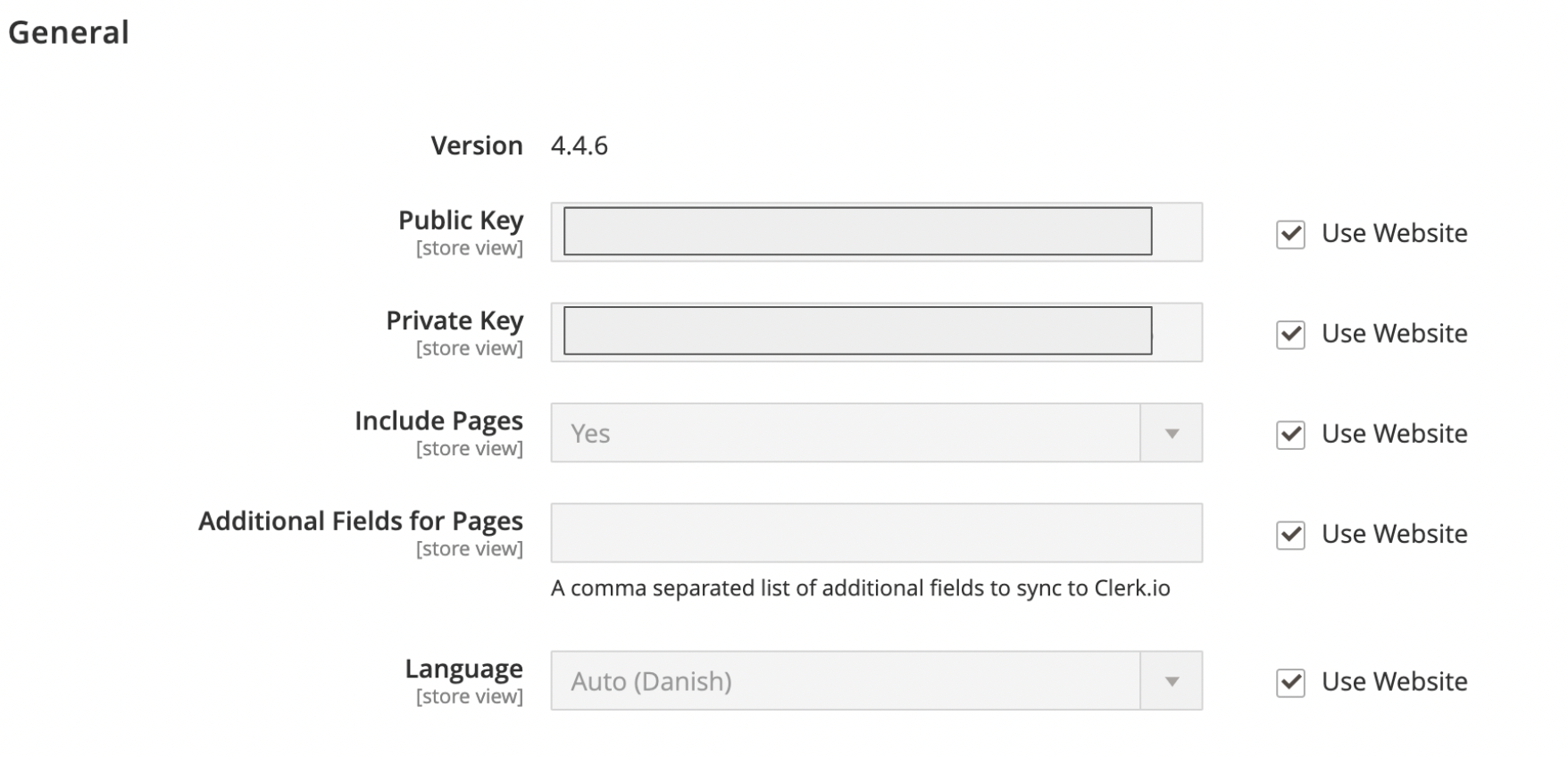Open the Language 'Auto (Danish)' select box
The height and width of the screenshot is (757, 1568).
point(845,682)
